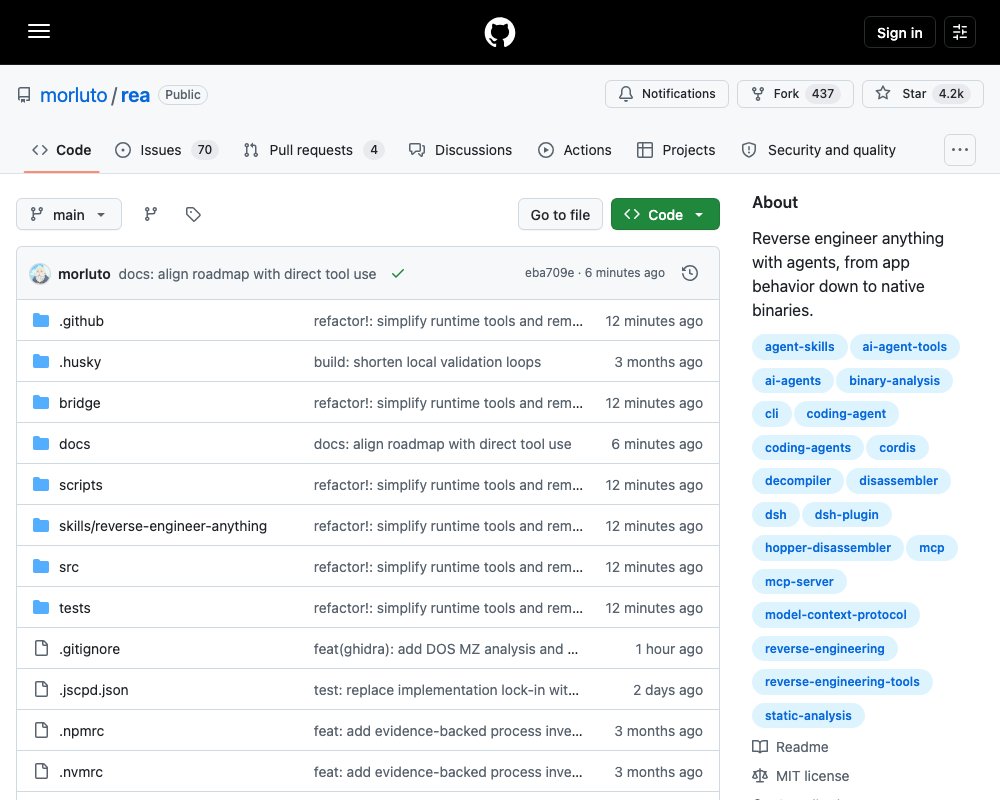Click the Sign in button

point(899,32)
